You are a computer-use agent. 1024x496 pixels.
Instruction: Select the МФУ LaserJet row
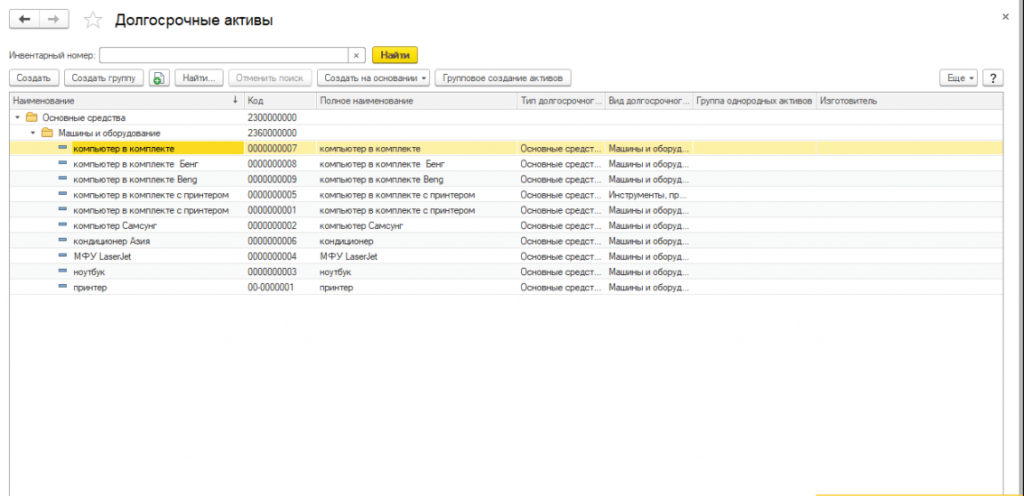[102, 256]
